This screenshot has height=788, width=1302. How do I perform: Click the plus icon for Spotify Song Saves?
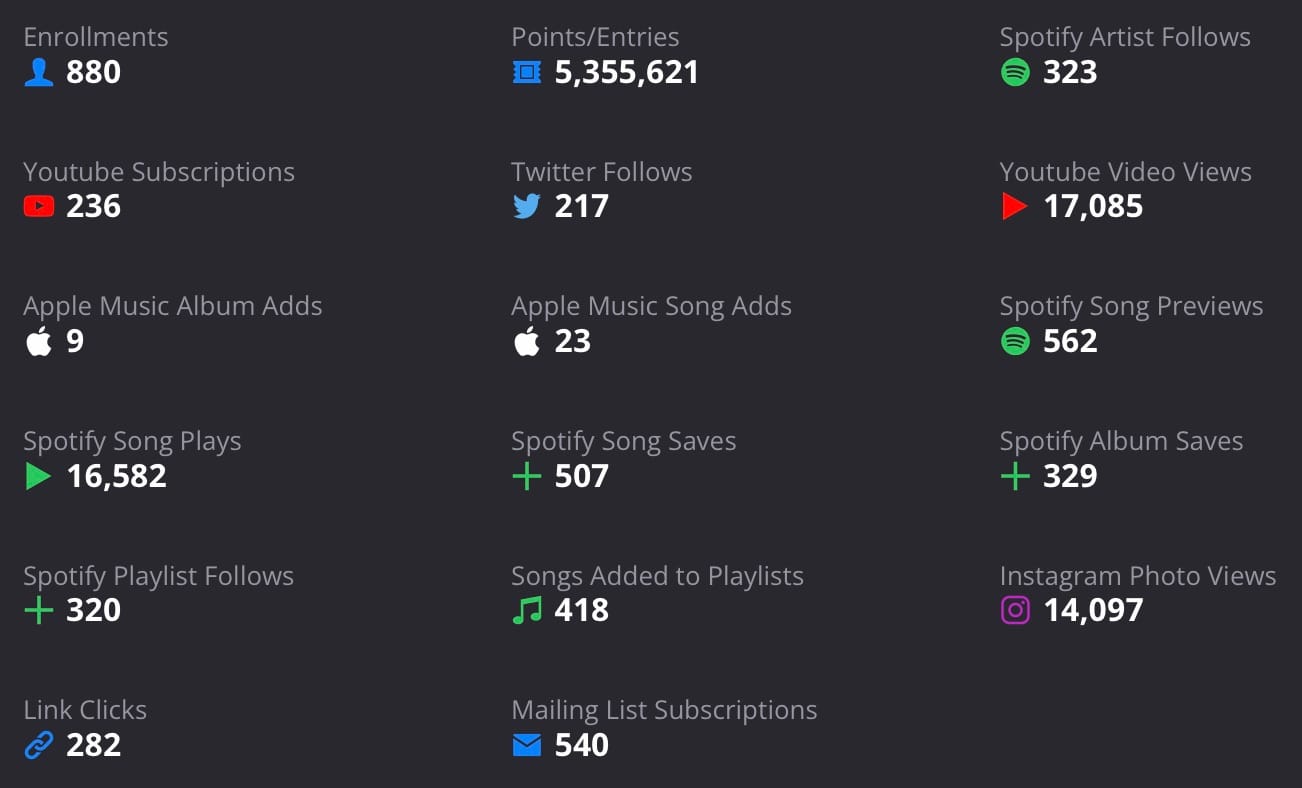526,476
